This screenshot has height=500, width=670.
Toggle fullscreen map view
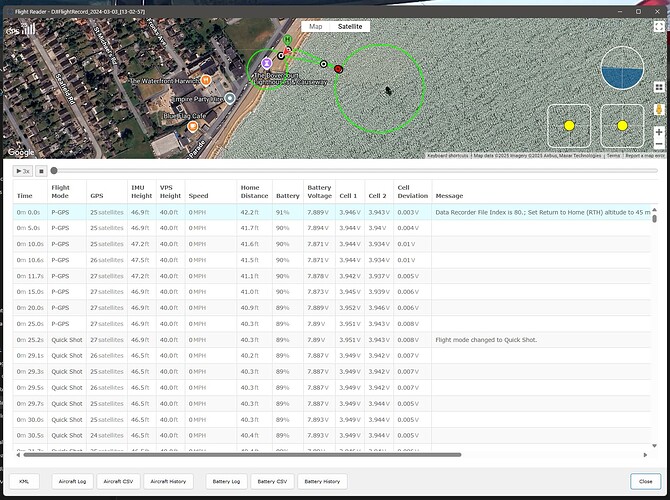coord(658,26)
